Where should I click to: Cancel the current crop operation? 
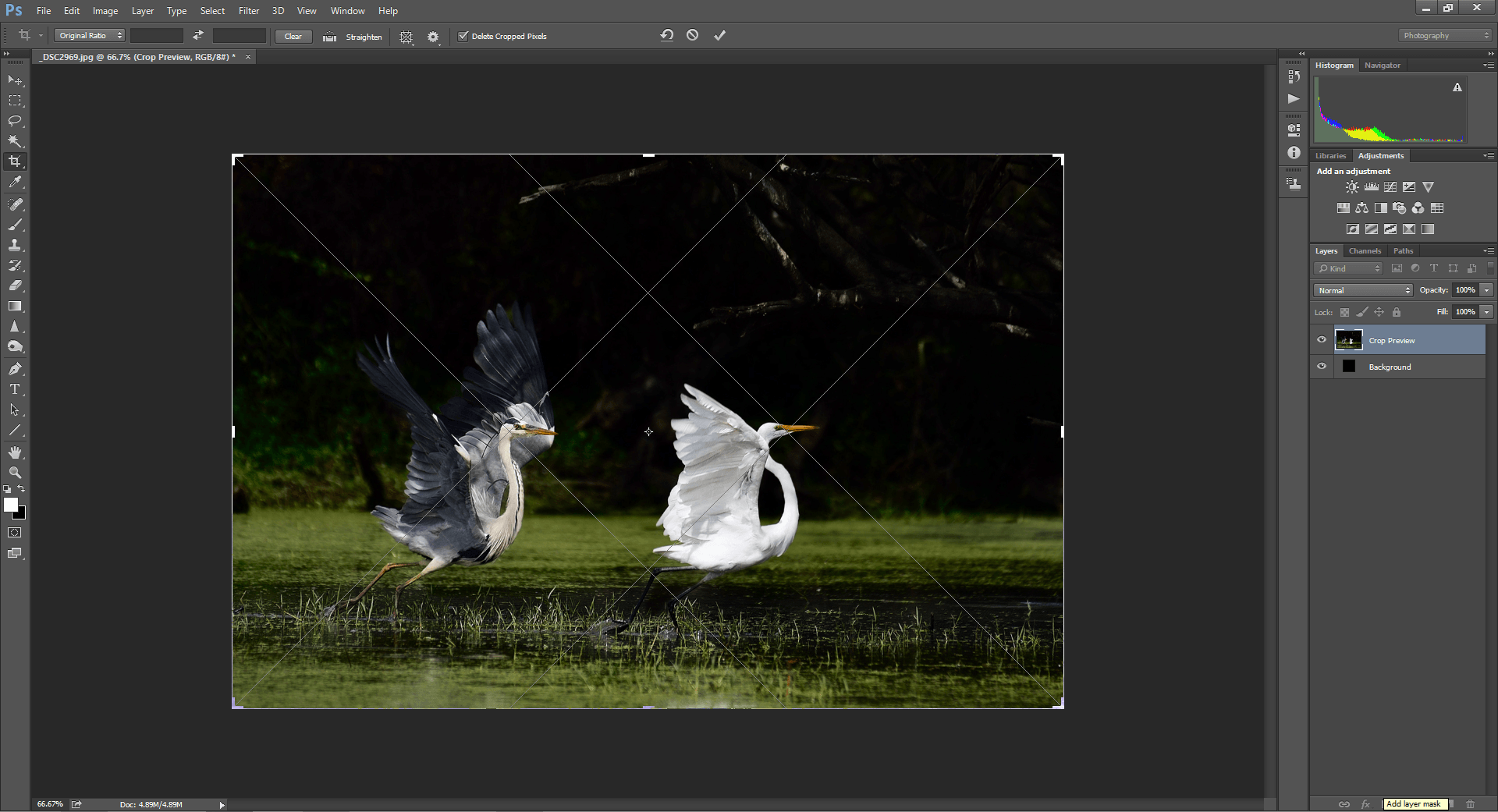pos(692,35)
